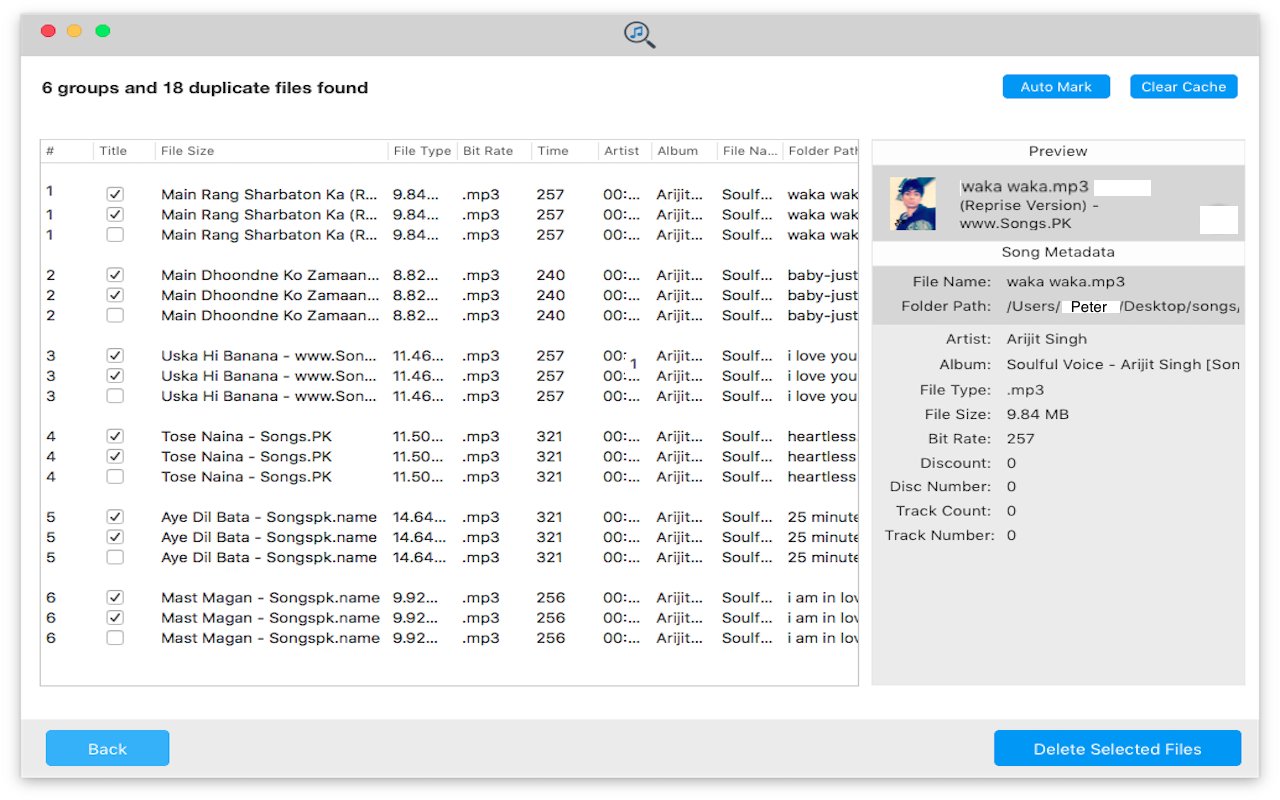Click the Bit Rate value 257 in metadata
This screenshot has height=800, width=1280.
point(1019,438)
